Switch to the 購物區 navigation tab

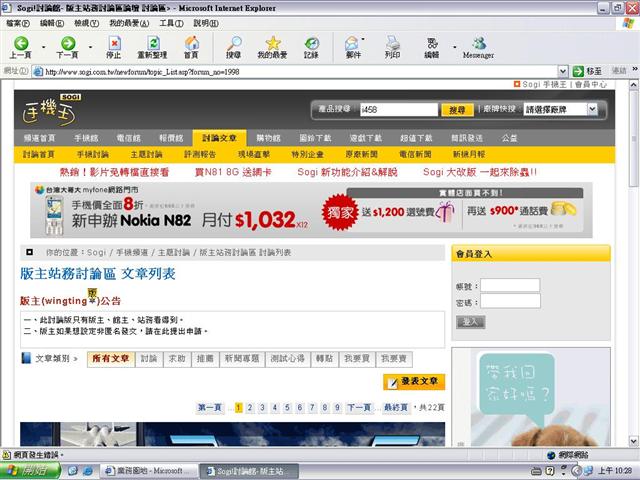[268, 137]
